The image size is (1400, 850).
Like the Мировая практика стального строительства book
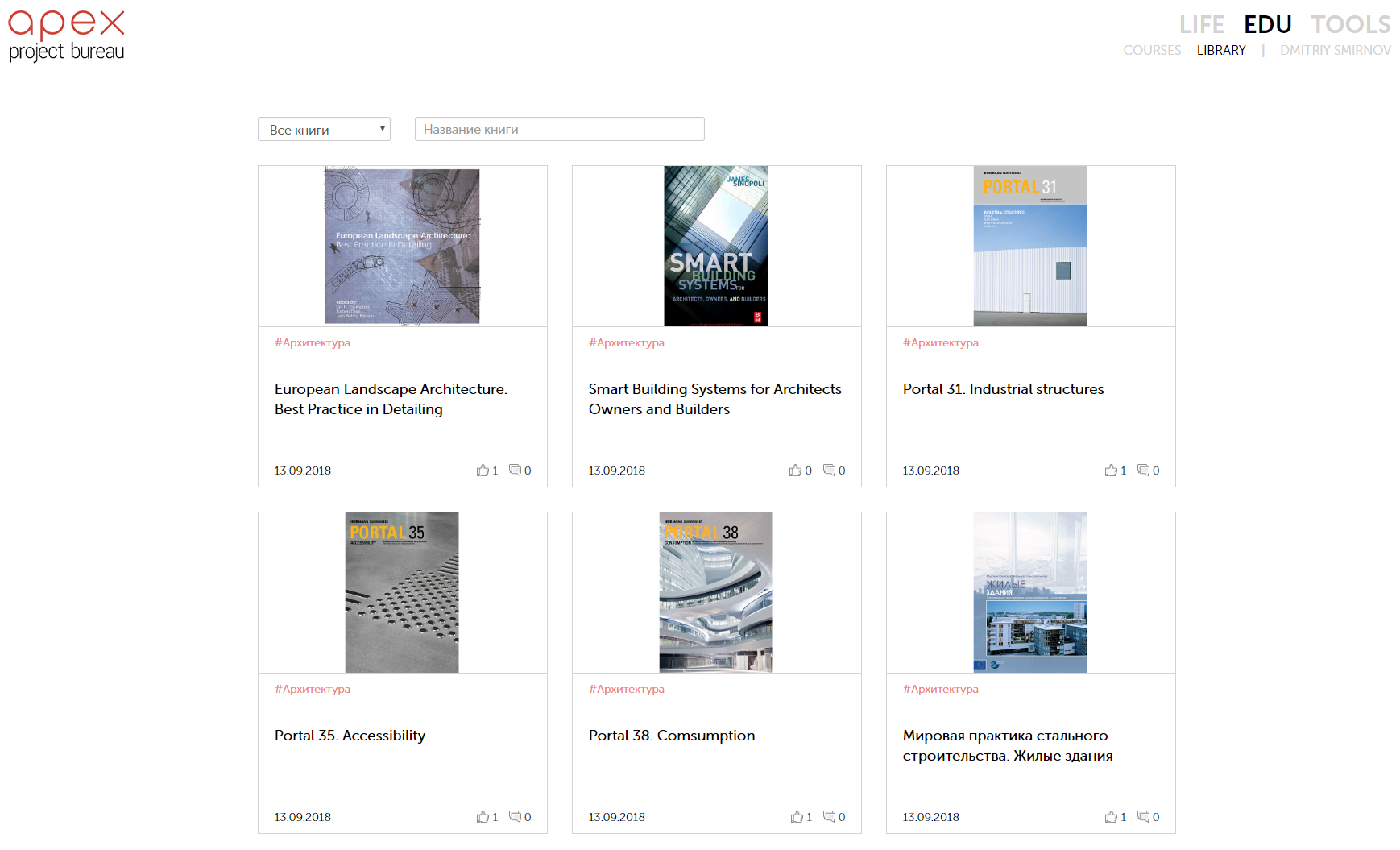pos(1111,817)
